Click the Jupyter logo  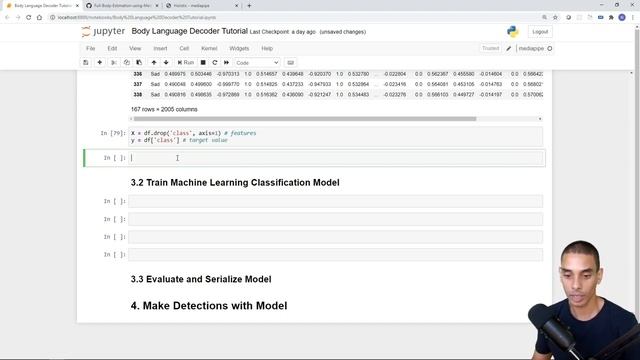(x=103, y=31)
